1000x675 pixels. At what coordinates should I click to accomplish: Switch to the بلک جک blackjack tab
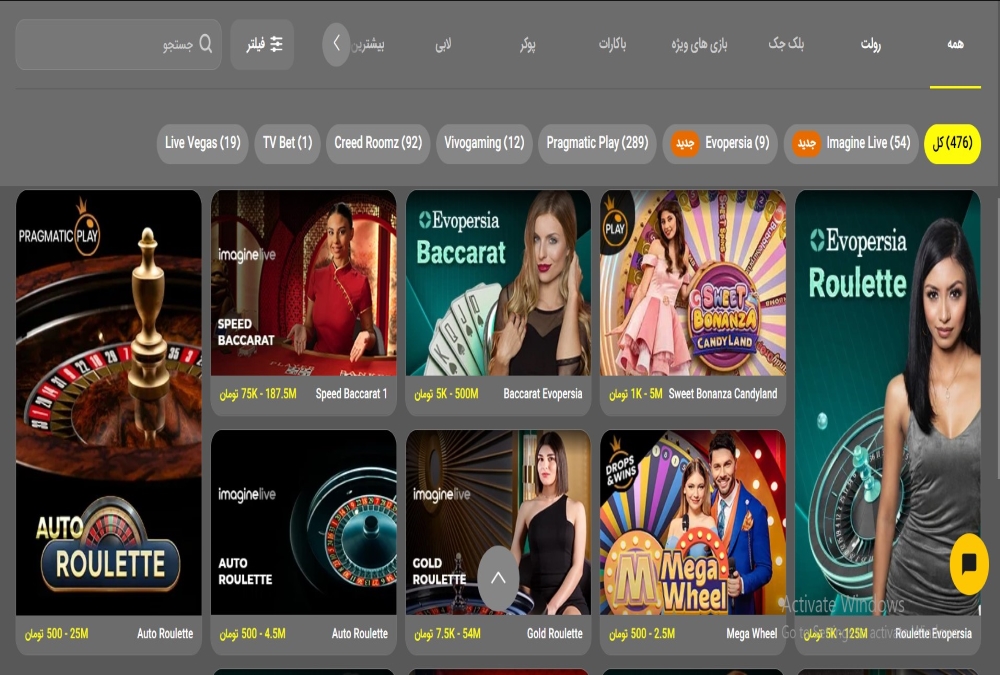point(786,43)
